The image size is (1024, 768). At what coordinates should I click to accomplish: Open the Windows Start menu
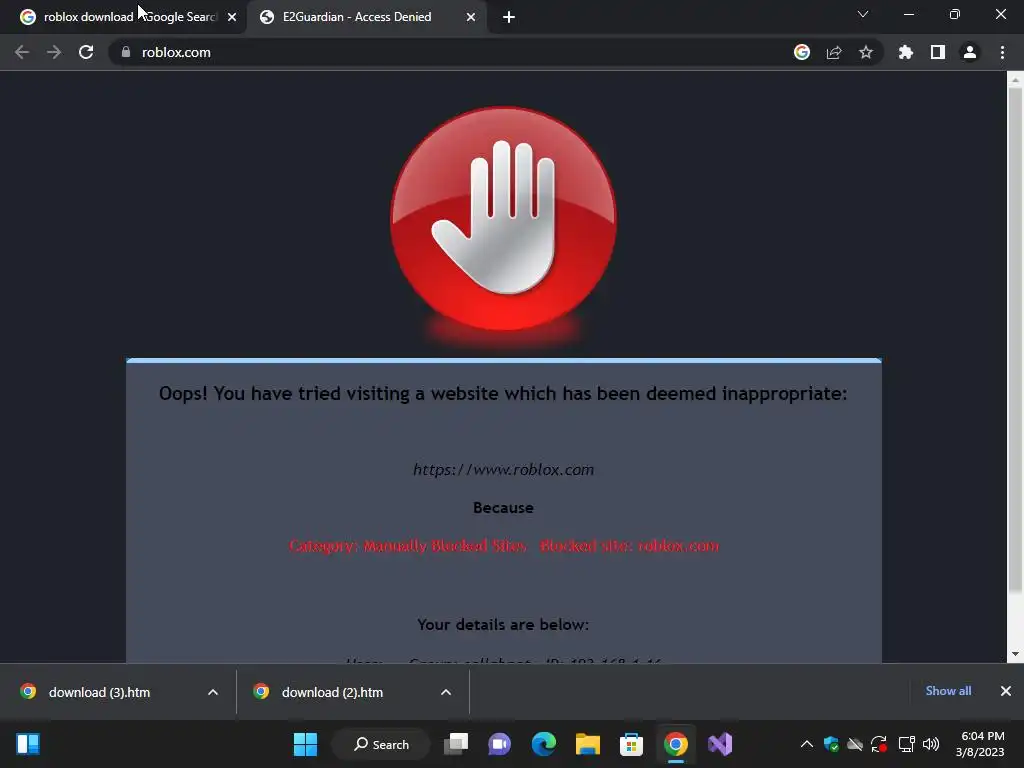click(305, 744)
